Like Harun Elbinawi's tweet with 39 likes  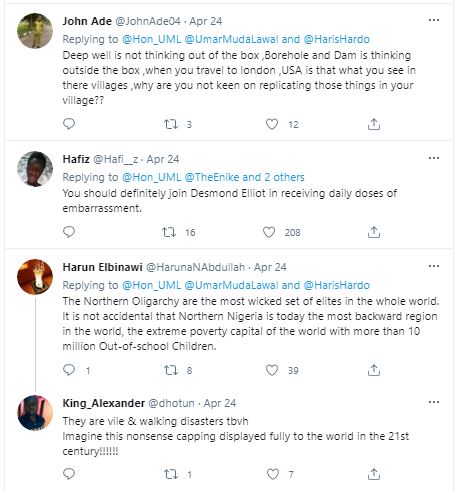[x=272, y=370]
